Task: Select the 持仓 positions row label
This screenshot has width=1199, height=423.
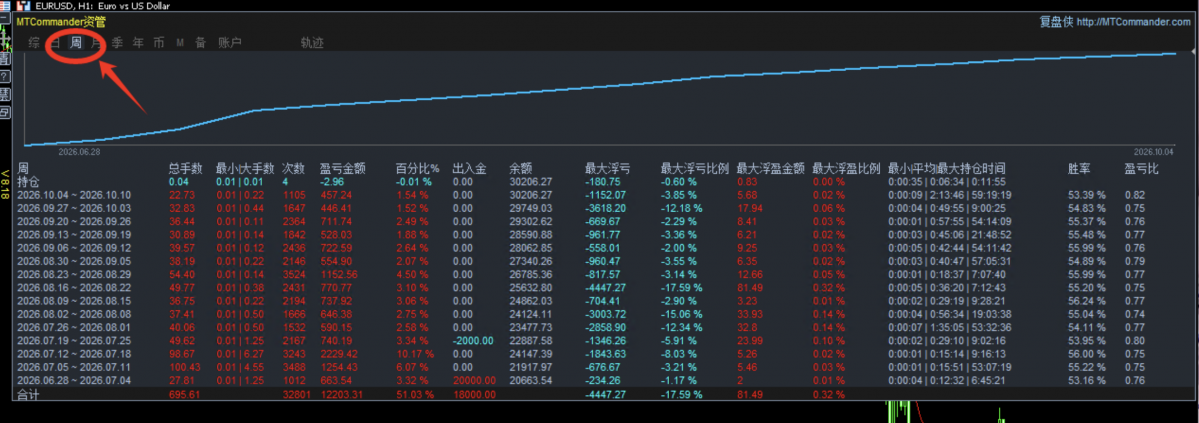Action: (28, 182)
